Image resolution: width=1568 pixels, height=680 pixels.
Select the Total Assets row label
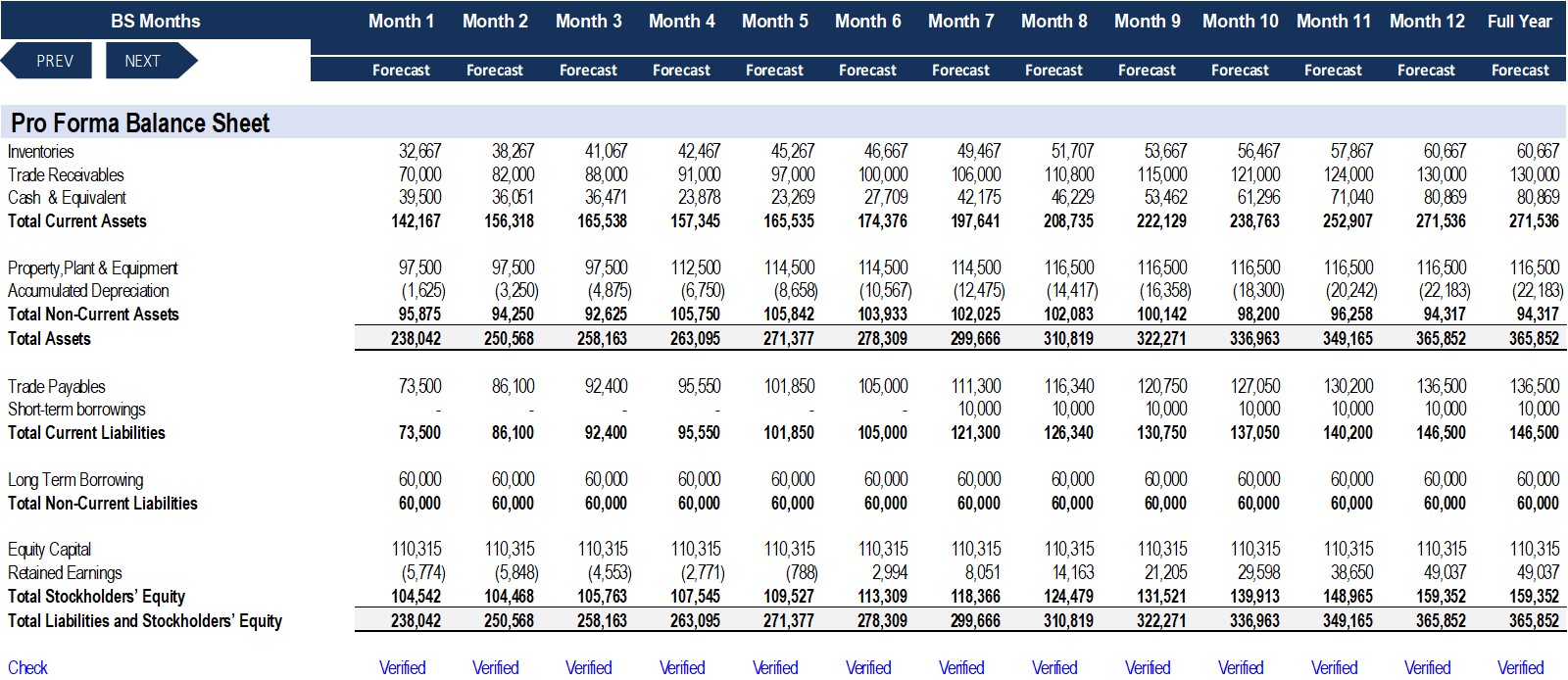49,338
